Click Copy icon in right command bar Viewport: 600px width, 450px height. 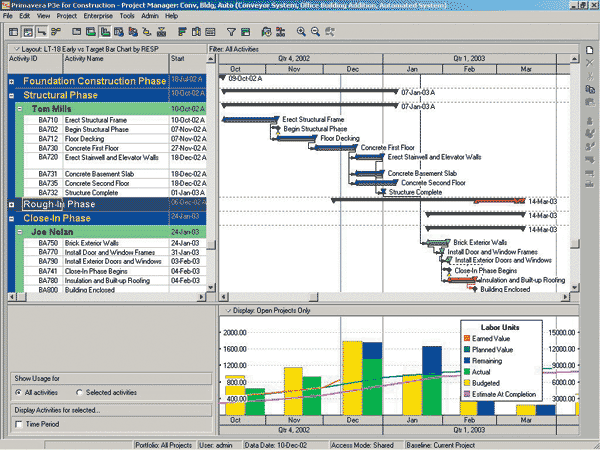[589, 89]
